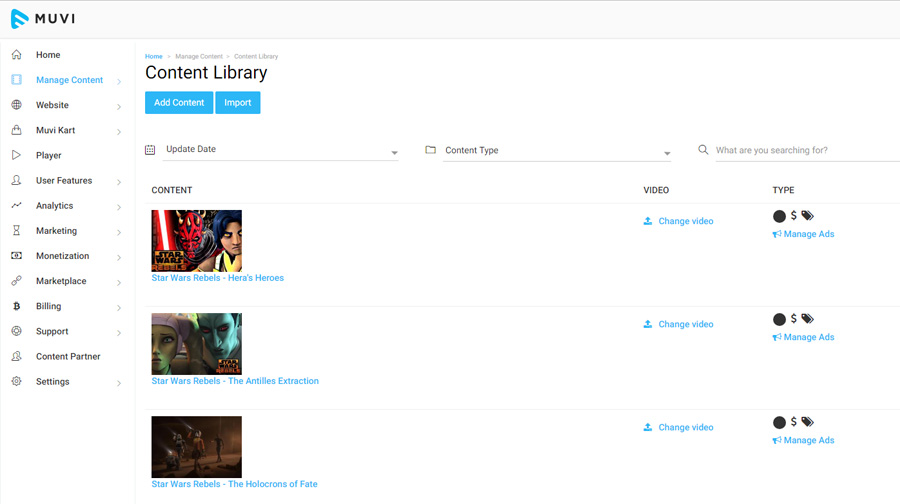The image size is (900, 504).
Task: Click the Analytics graph icon
Action: (17, 206)
